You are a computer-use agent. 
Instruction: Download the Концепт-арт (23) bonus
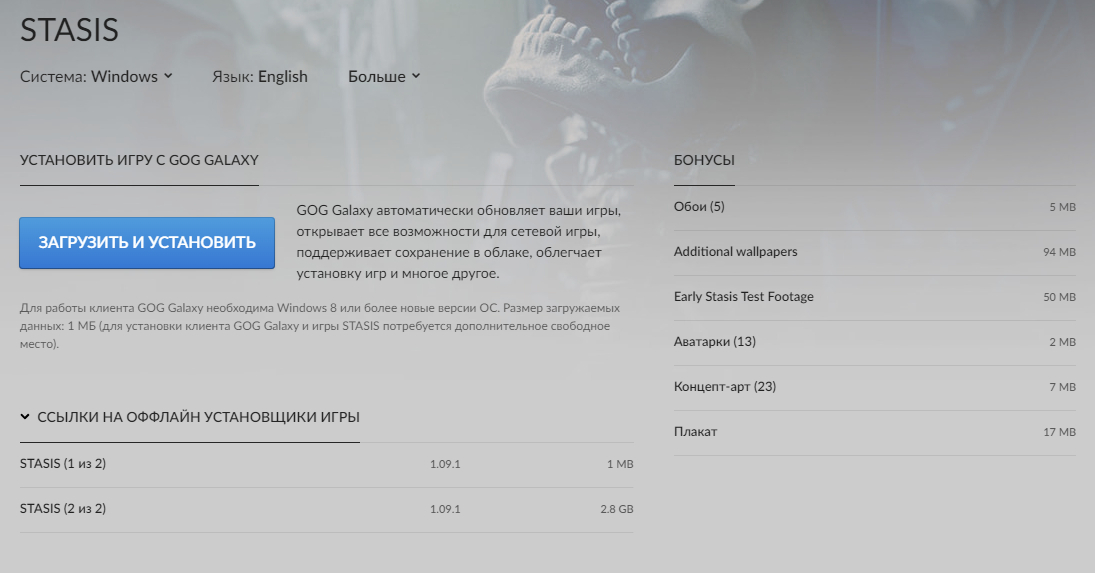pyautogui.click(x=874, y=387)
